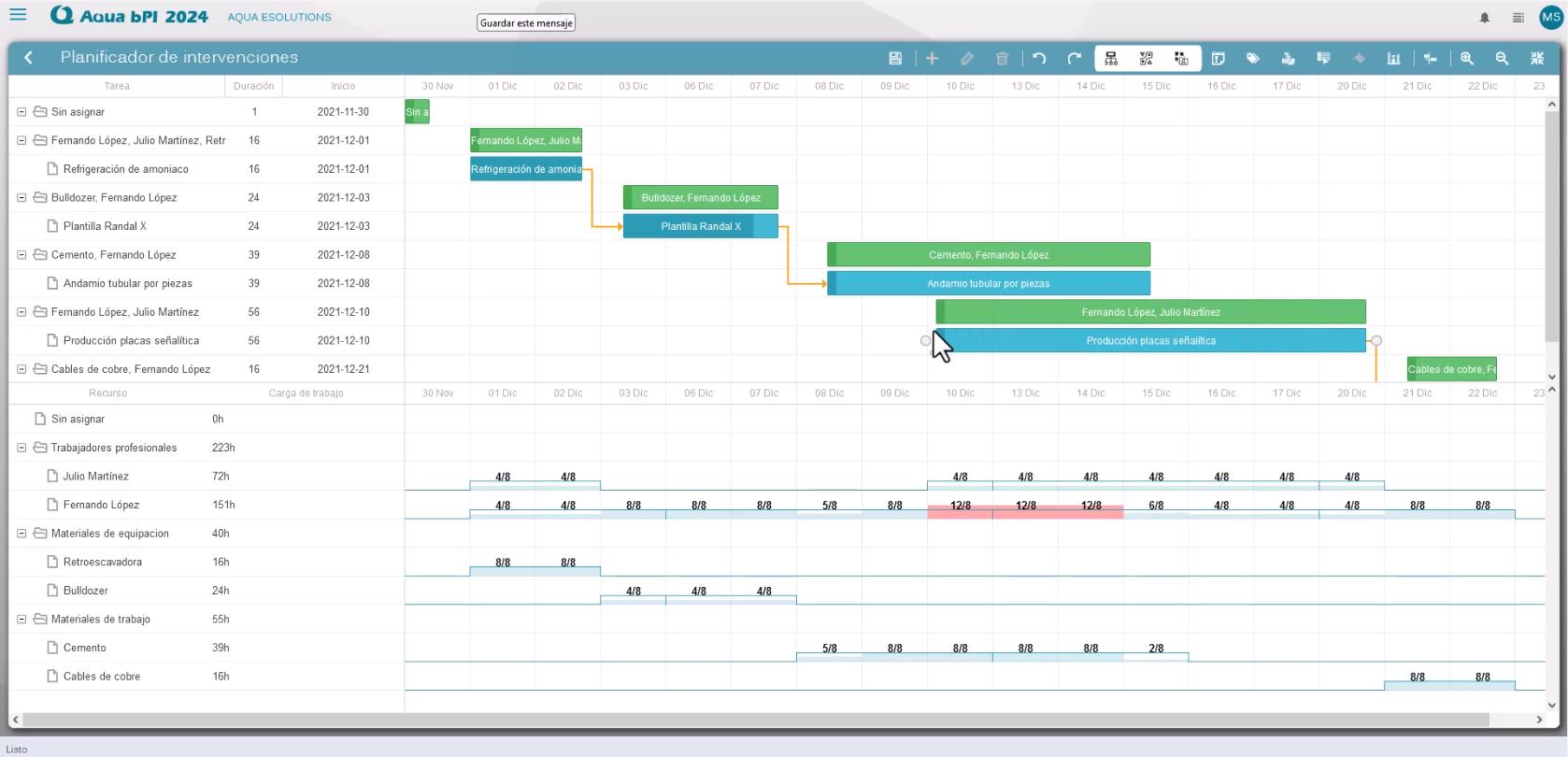Click the calendar notes toolbar icon
1568x757 pixels.
click(1218, 58)
